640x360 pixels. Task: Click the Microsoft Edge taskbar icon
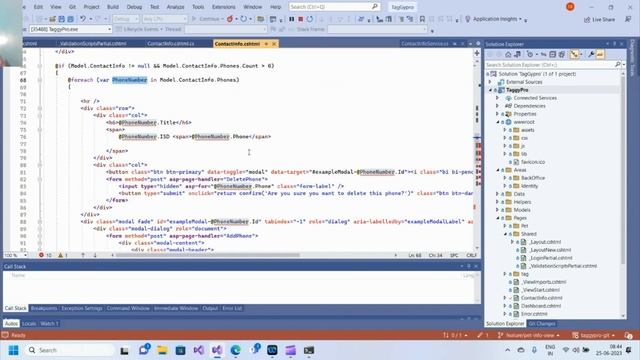(x=236, y=350)
